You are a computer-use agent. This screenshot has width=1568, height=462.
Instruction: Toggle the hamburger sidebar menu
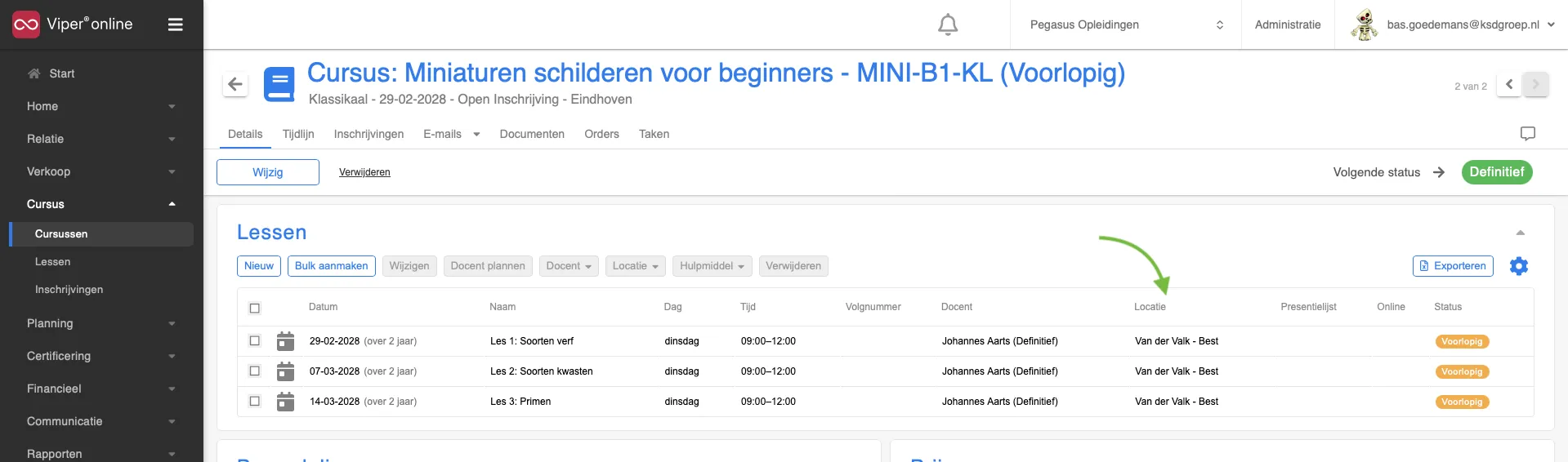click(x=175, y=24)
